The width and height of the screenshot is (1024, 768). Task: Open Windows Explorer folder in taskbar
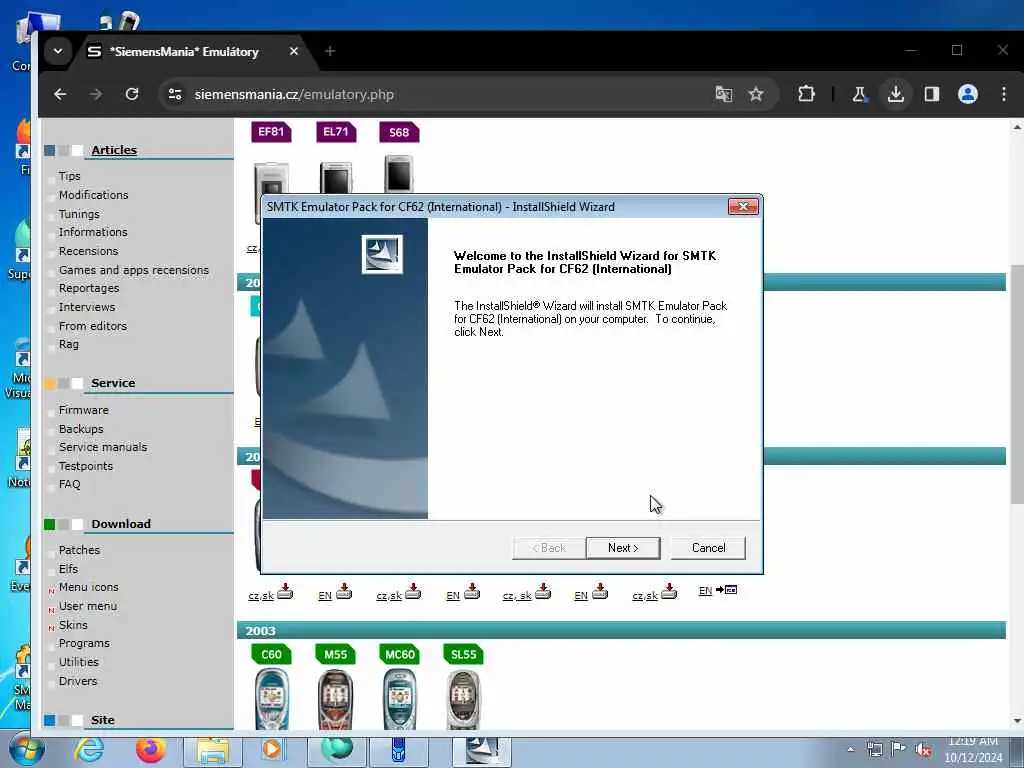pyautogui.click(x=213, y=752)
